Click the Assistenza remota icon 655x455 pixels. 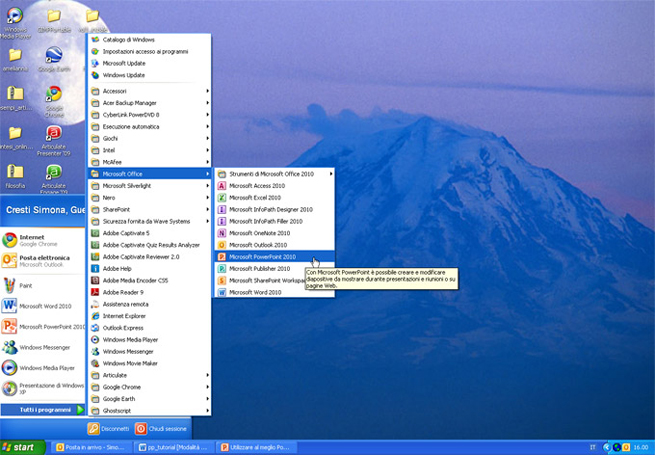click(95, 304)
